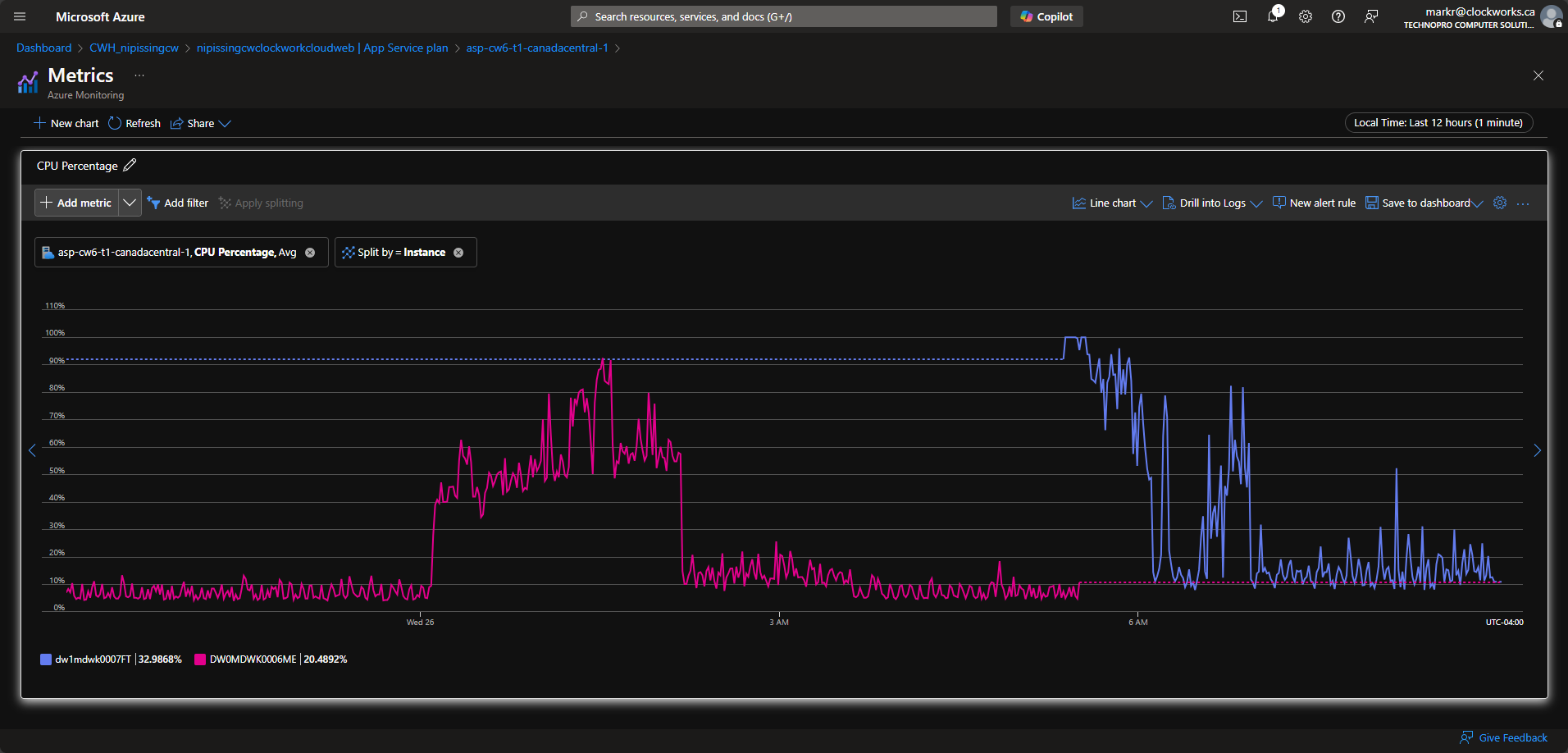Open the notifications bell
The image size is (1568, 753).
[1273, 16]
